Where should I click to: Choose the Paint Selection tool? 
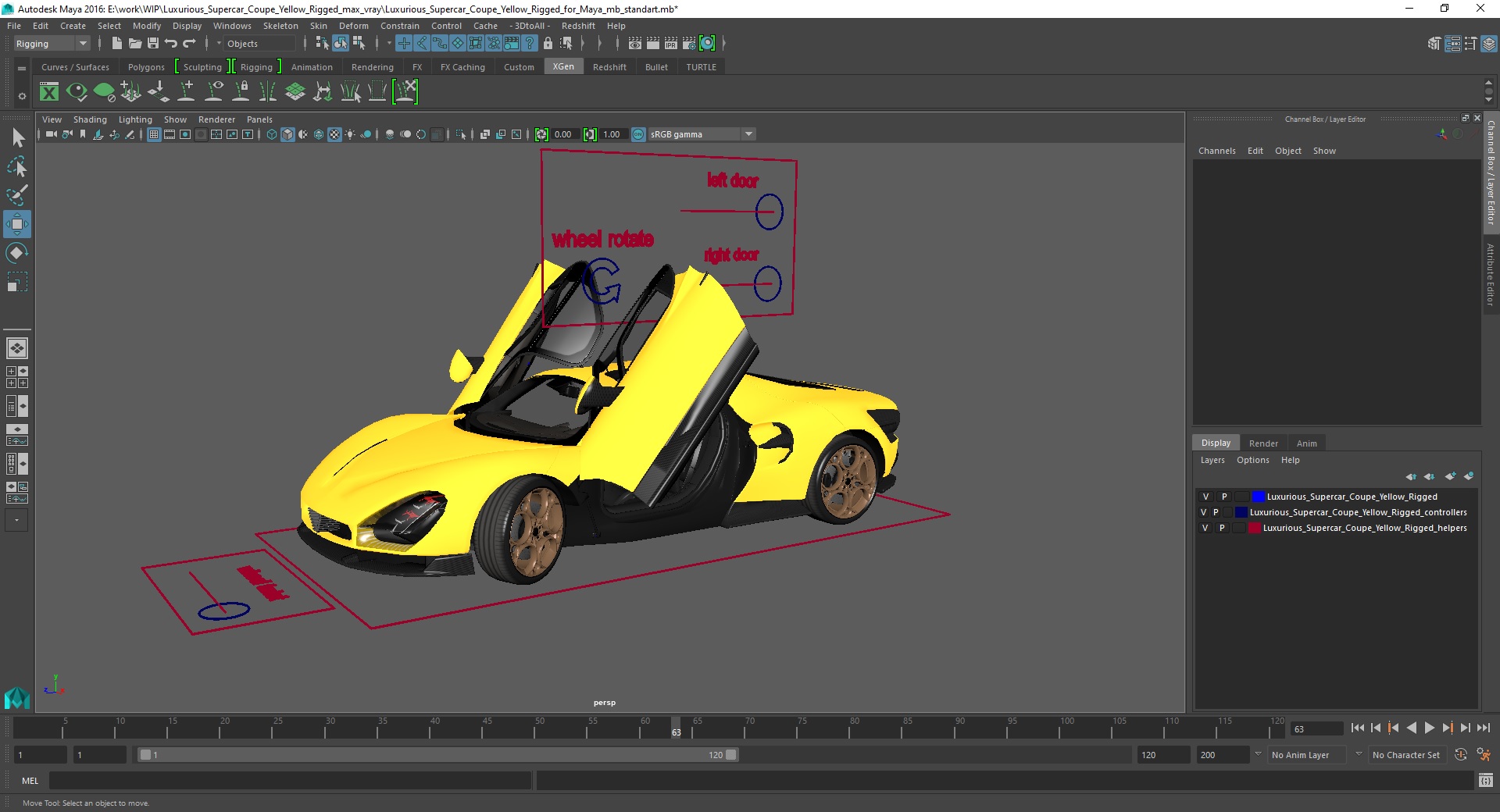tap(17, 195)
